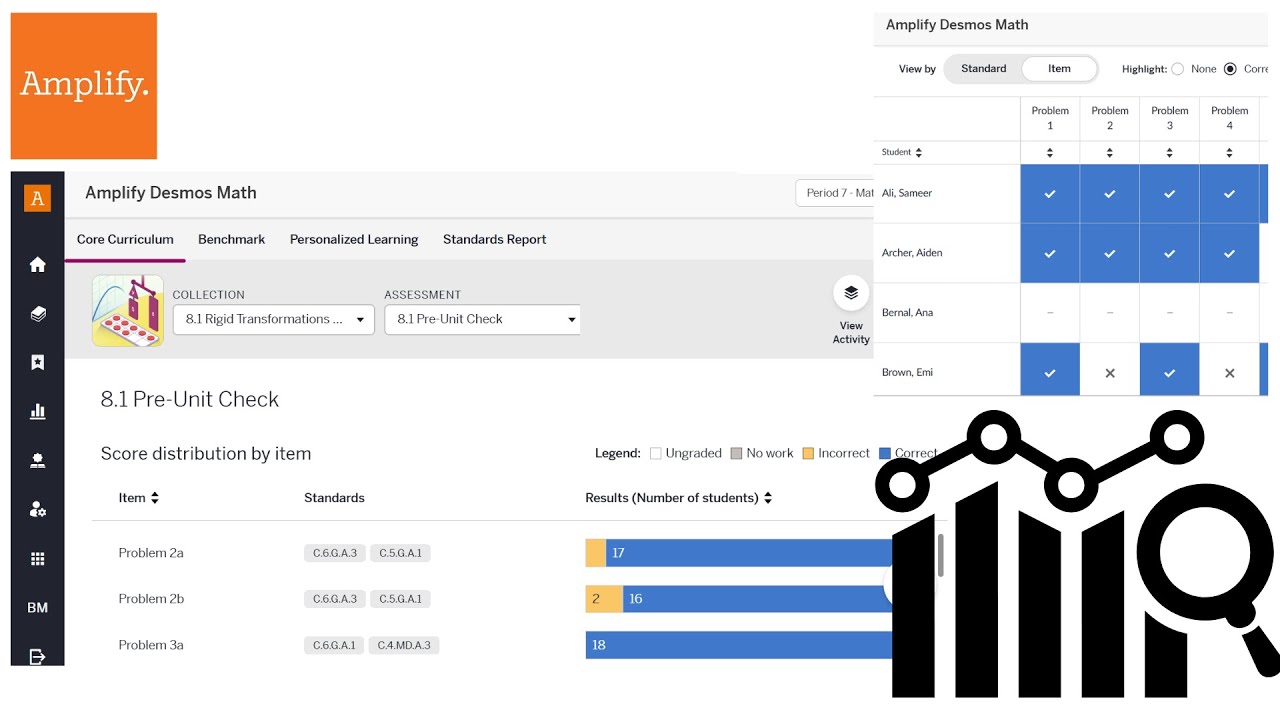The width and height of the screenshot is (1280, 720).
Task: Sort Problem 4 column arrows
Action: (1230, 153)
